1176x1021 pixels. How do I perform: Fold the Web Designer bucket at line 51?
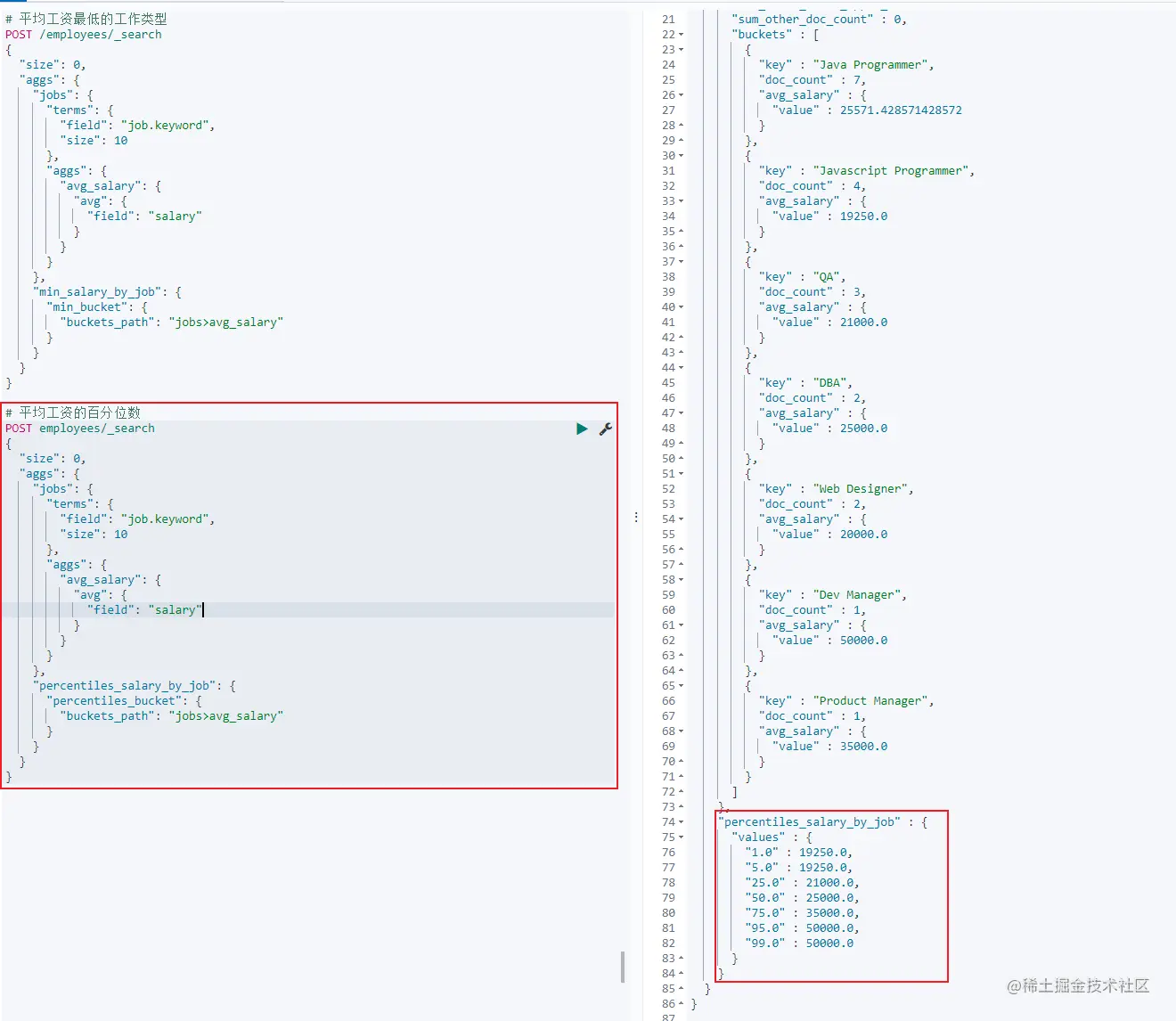pyautogui.click(x=682, y=474)
